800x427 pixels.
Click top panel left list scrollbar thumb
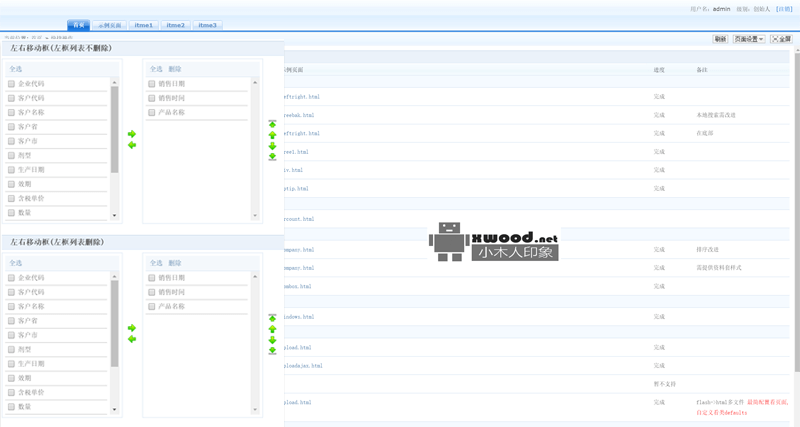pos(114,130)
